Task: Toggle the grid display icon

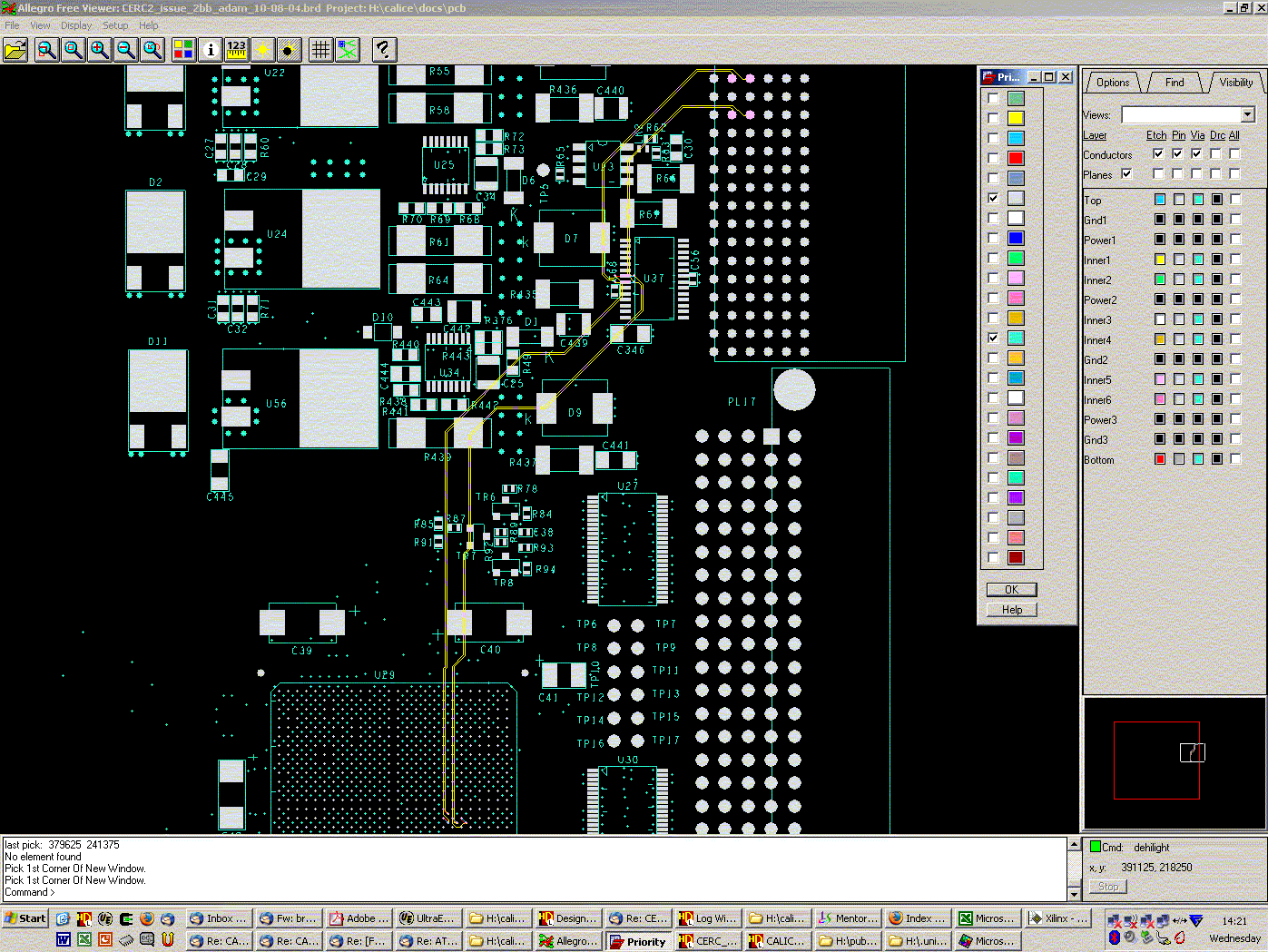Action: click(x=320, y=50)
